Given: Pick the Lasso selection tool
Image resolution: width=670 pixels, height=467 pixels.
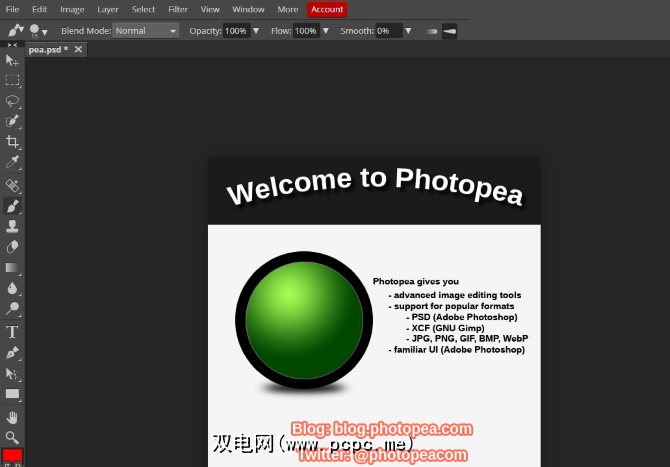Looking at the screenshot, I should 12,101.
